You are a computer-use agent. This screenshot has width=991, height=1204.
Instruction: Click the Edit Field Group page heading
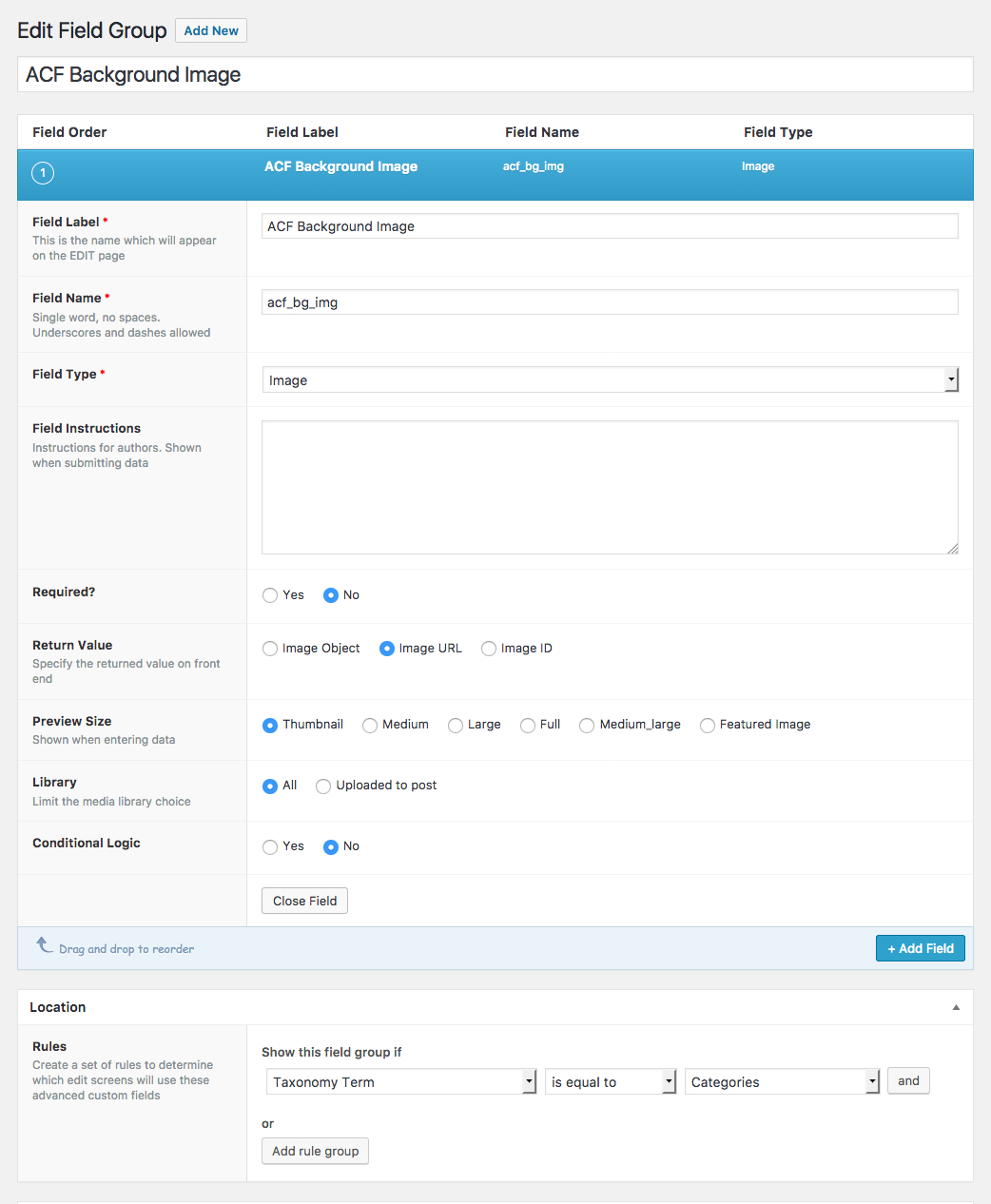(92, 30)
